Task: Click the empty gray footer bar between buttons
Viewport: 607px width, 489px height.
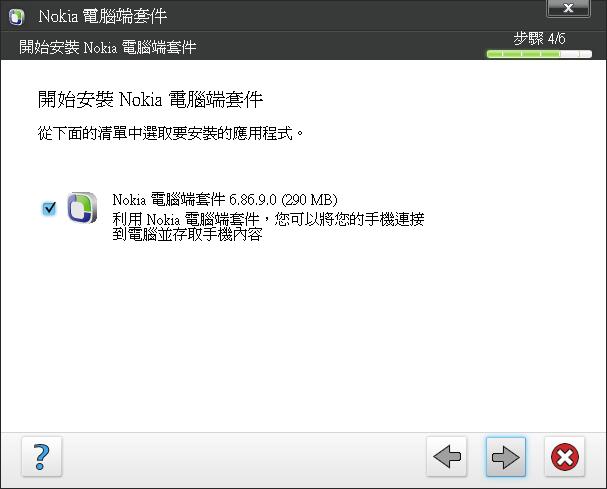Action: [244, 457]
